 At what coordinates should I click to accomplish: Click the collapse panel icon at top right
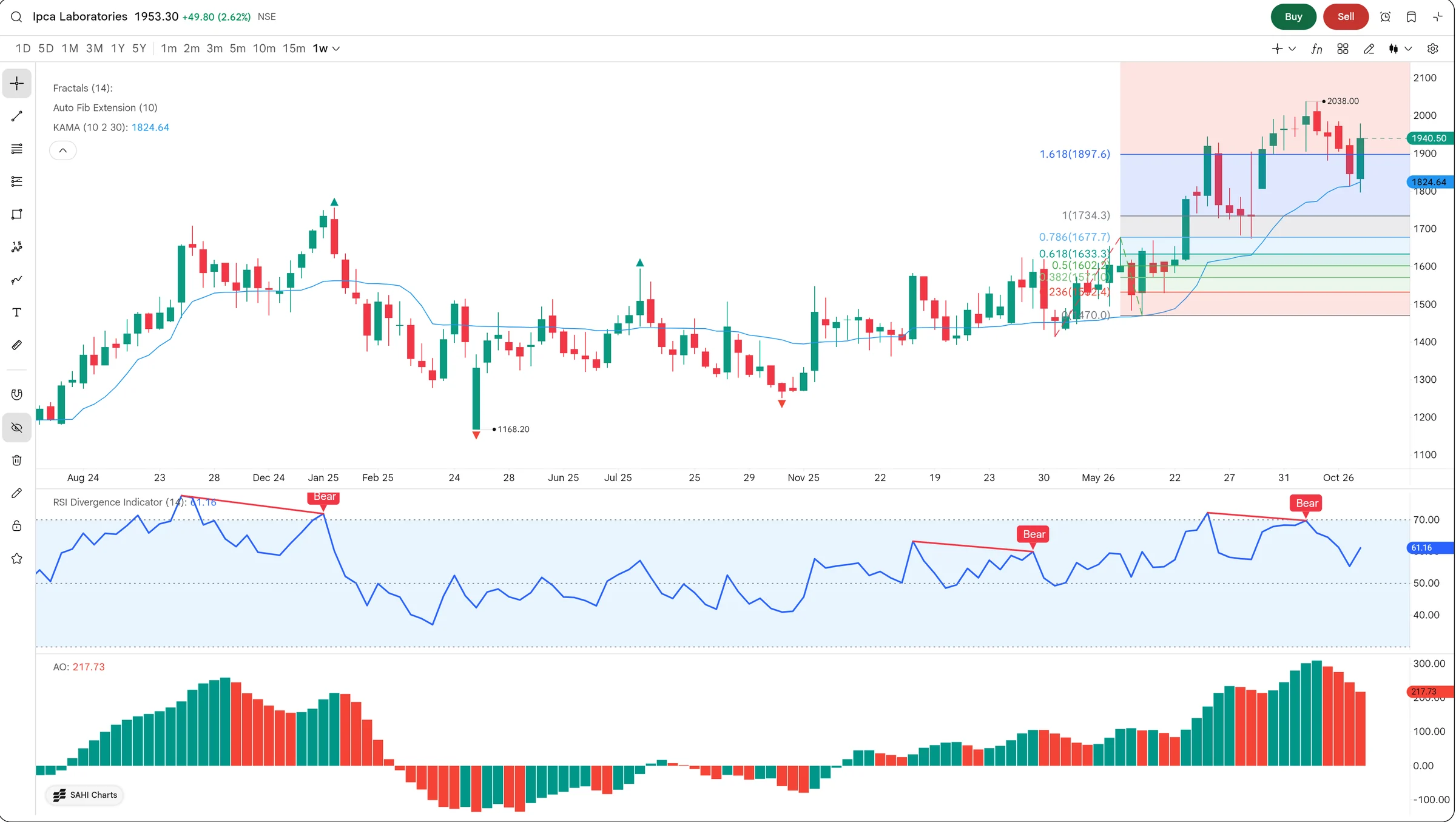[x=1438, y=17]
